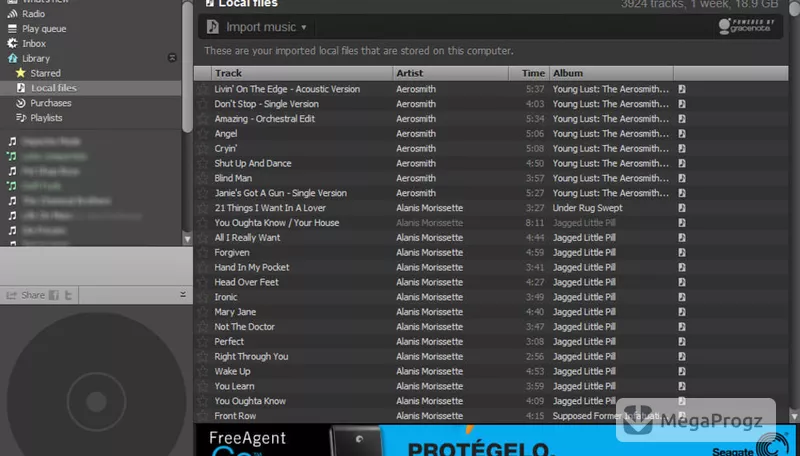Click the yellow Starred star icon
Image resolution: width=800 pixels, height=456 pixels.
20,73
